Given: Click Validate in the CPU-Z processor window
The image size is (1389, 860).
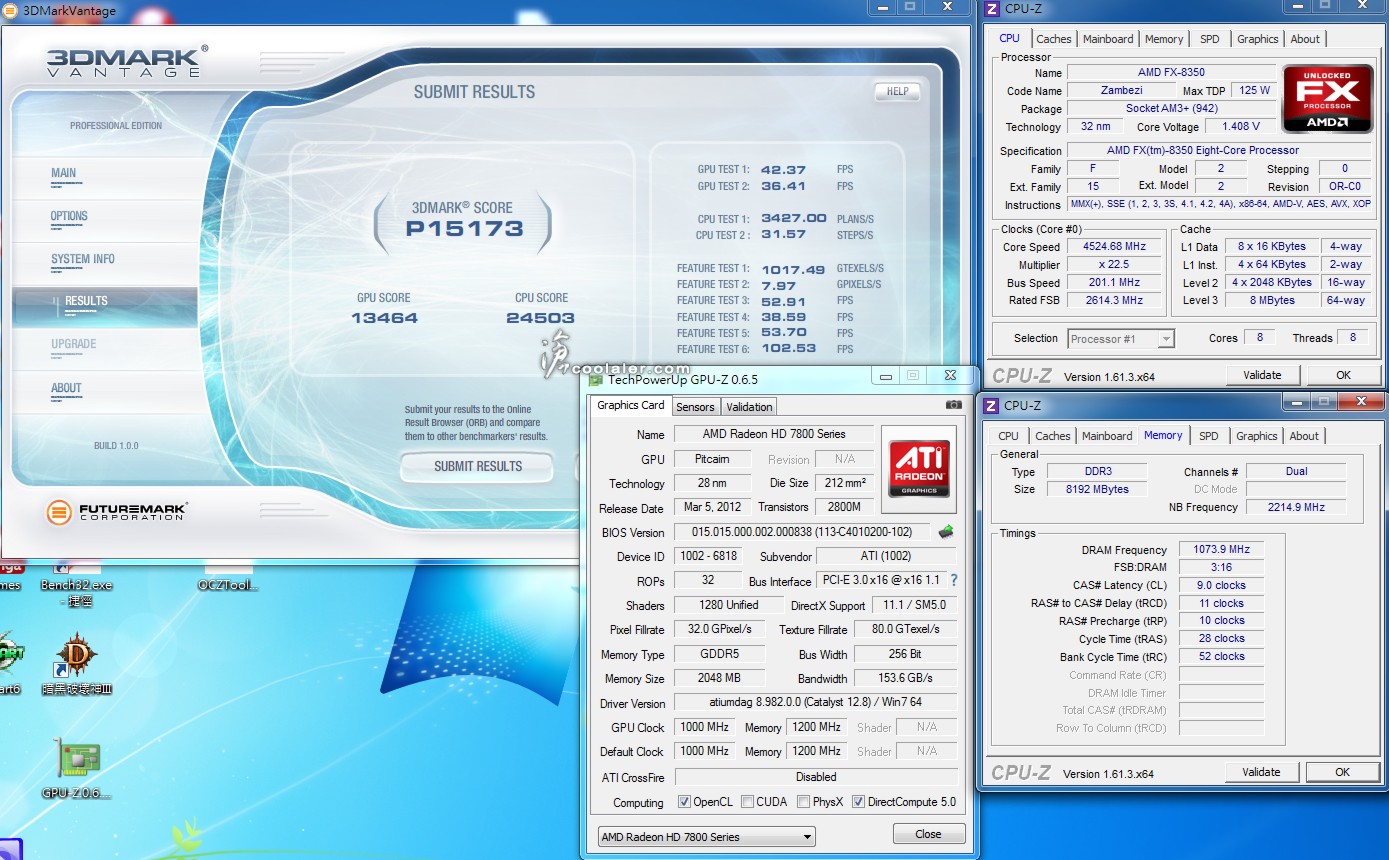Looking at the screenshot, I should 1262,375.
